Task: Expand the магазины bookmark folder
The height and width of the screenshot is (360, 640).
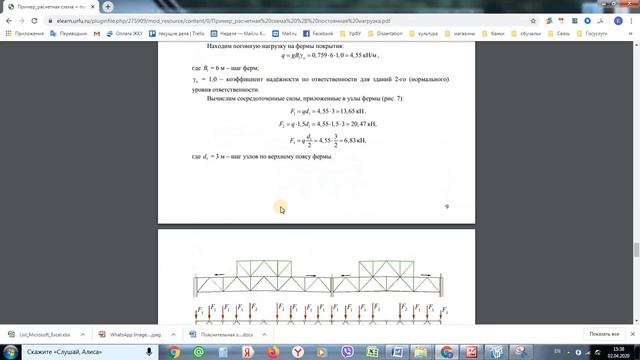Action: pyautogui.click(x=460, y=33)
